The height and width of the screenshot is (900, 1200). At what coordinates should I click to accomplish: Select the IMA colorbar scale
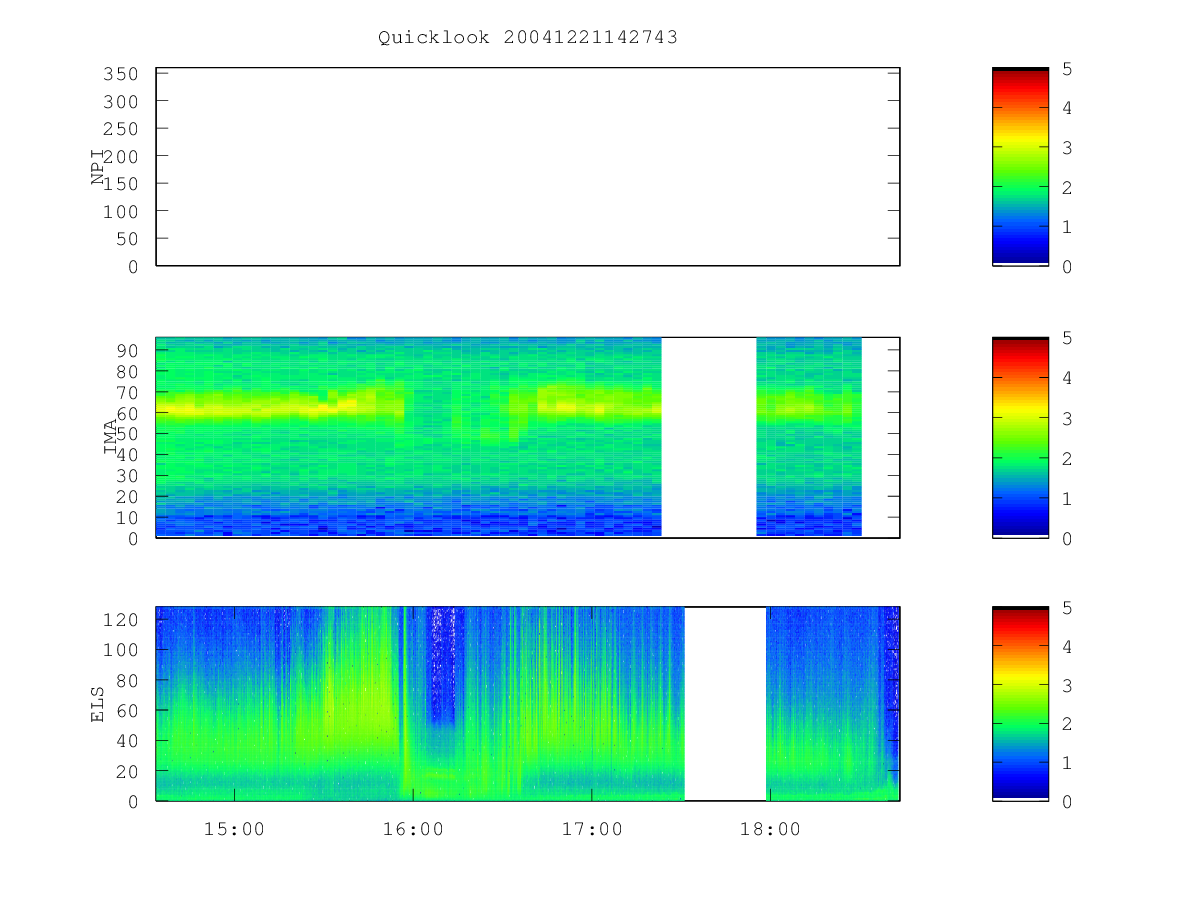click(x=1020, y=438)
